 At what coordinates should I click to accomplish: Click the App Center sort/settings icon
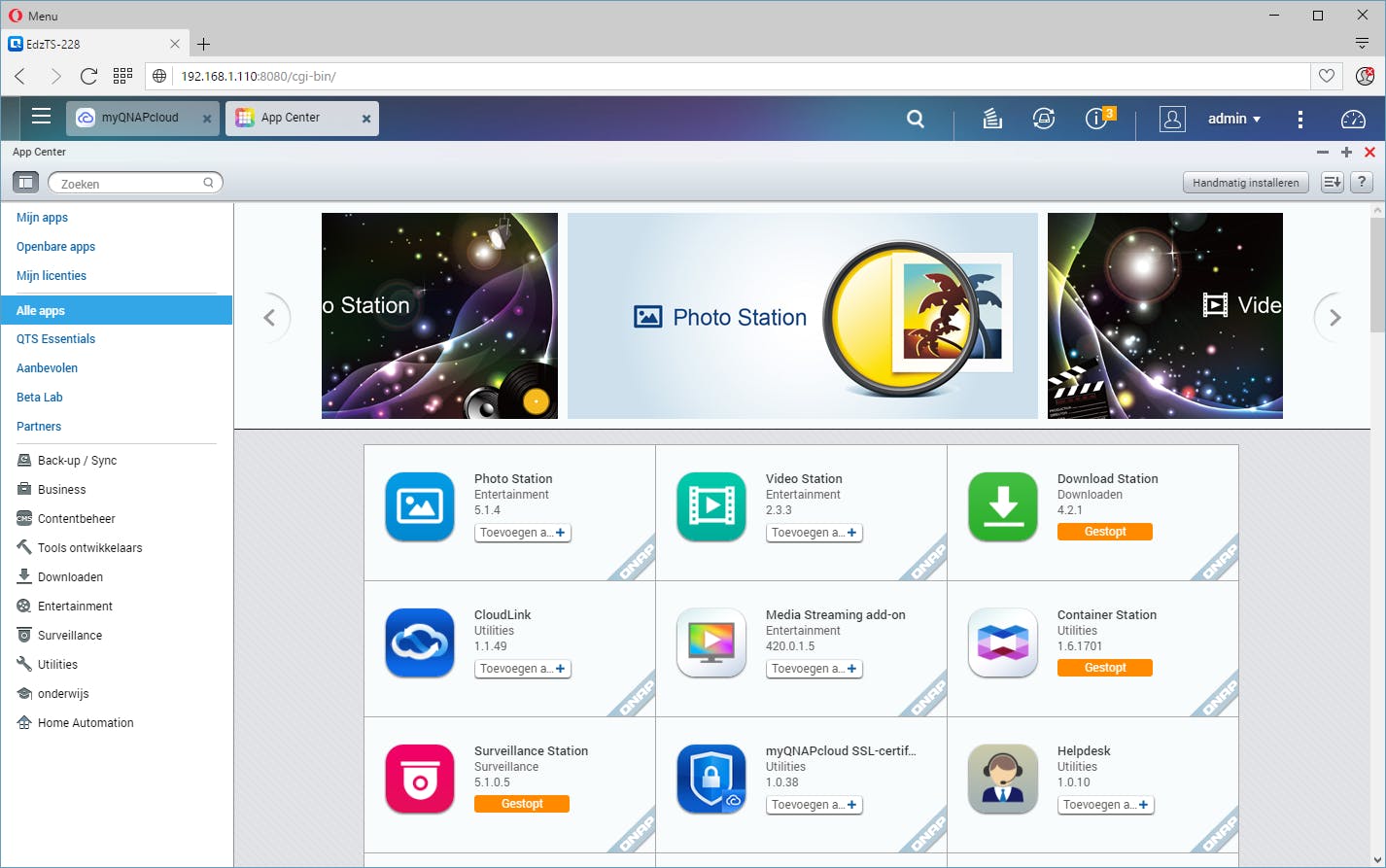pos(1332,182)
